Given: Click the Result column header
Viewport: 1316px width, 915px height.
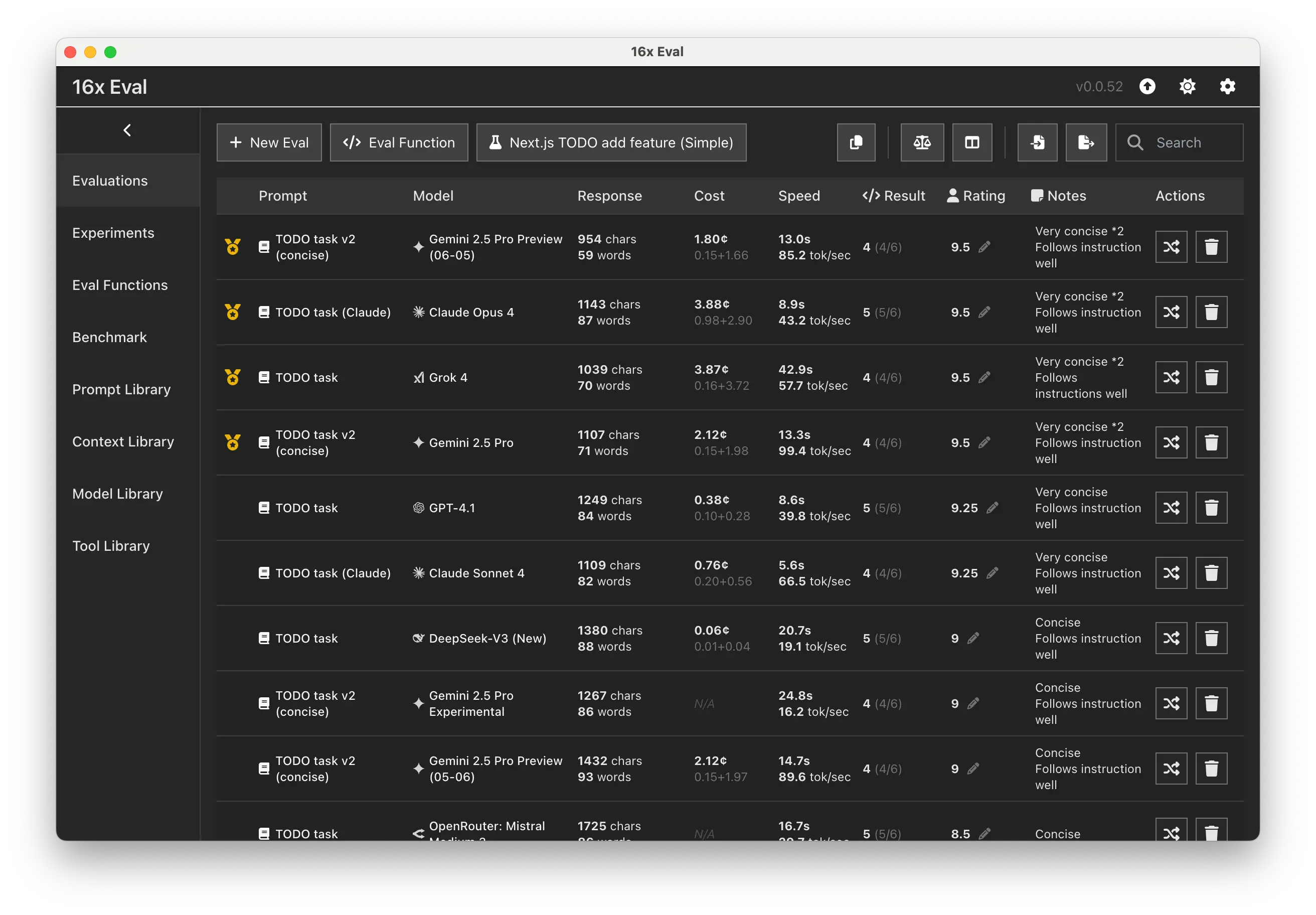Looking at the screenshot, I should pos(894,196).
